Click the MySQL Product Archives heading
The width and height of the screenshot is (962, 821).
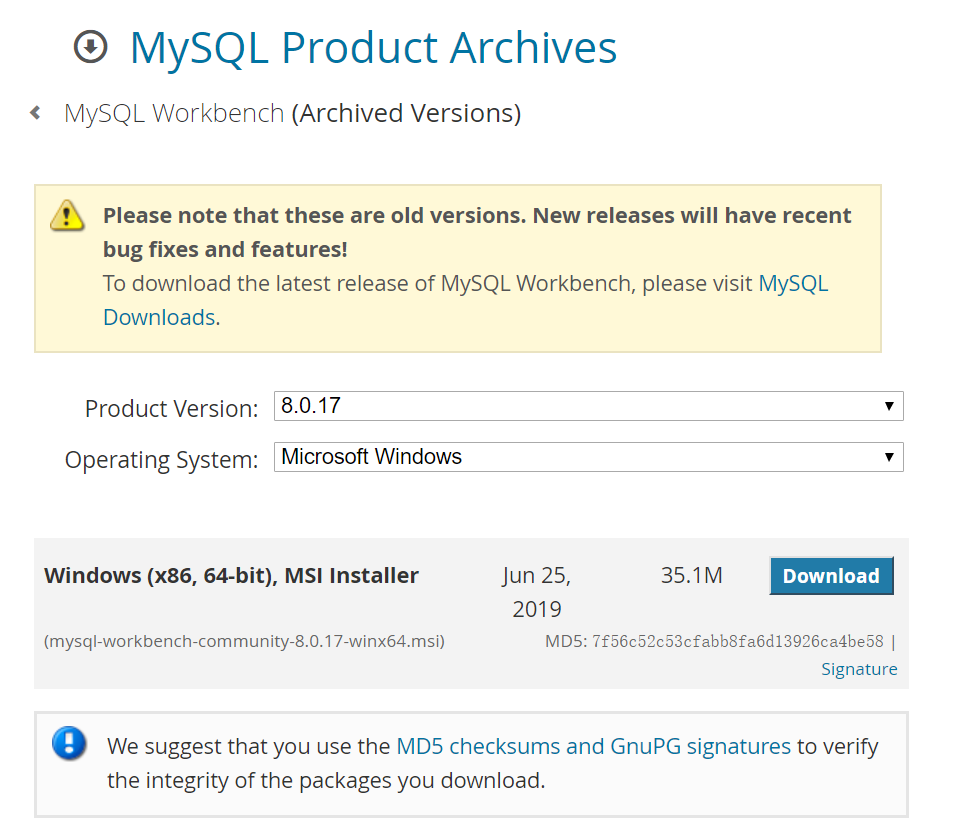point(373,48)
